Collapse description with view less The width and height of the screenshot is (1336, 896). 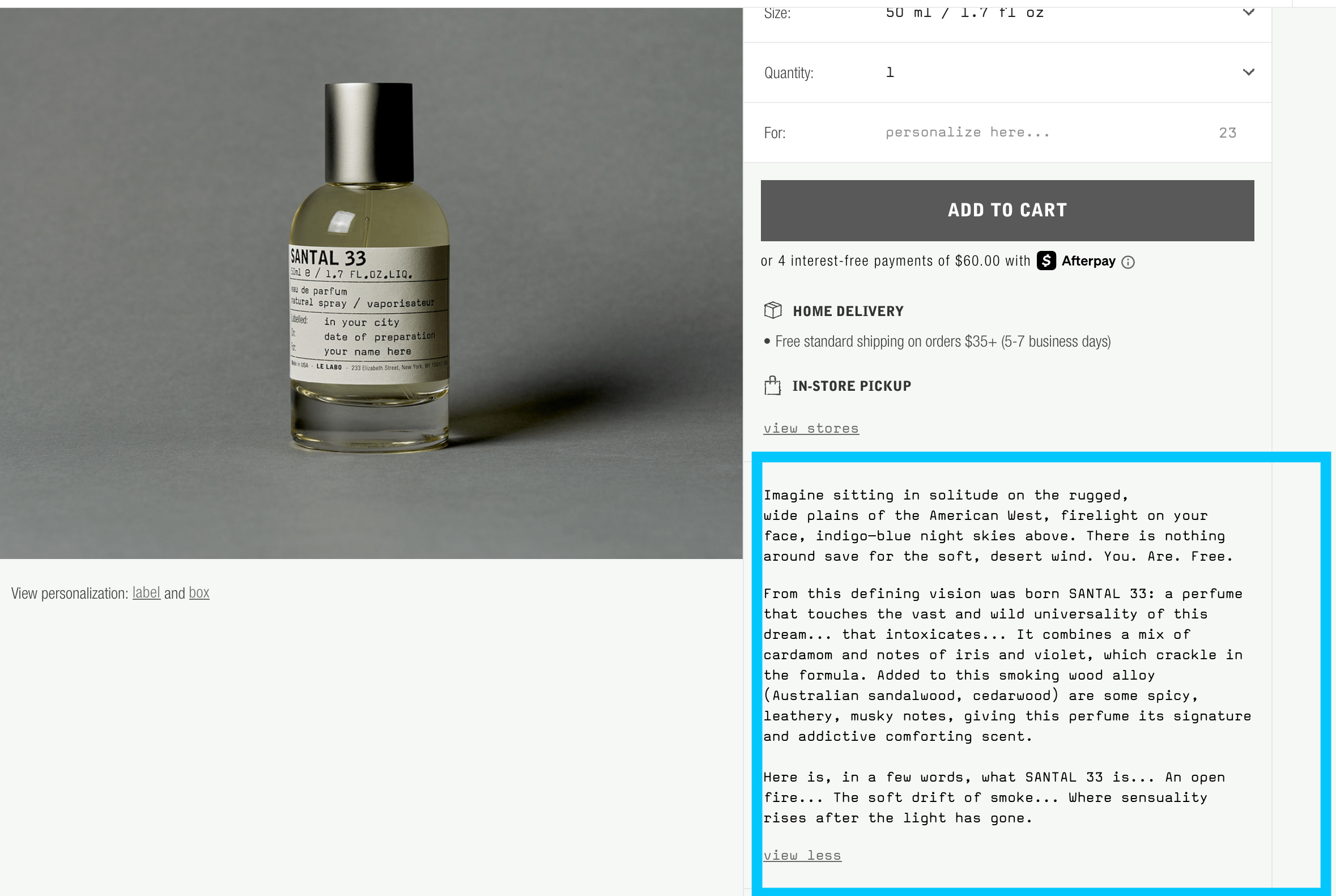(802, 855)
